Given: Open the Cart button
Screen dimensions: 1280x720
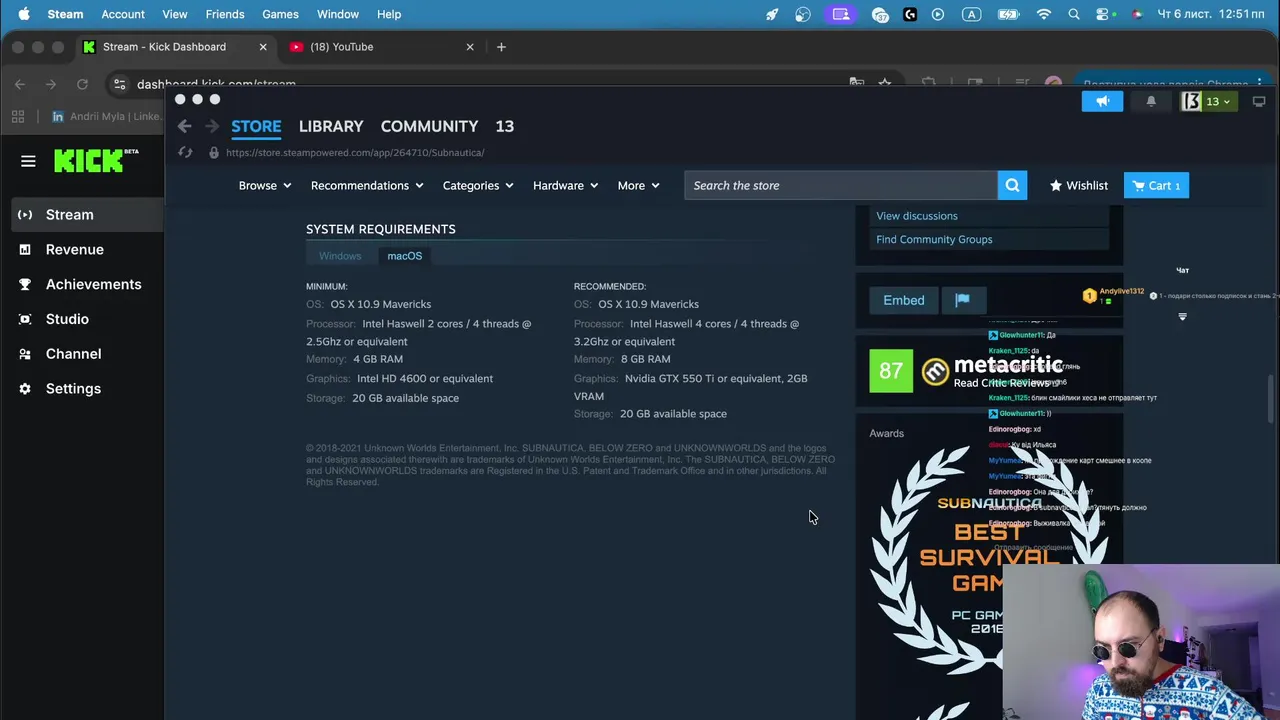Looking at the screenshot, I should point(1156,185).
